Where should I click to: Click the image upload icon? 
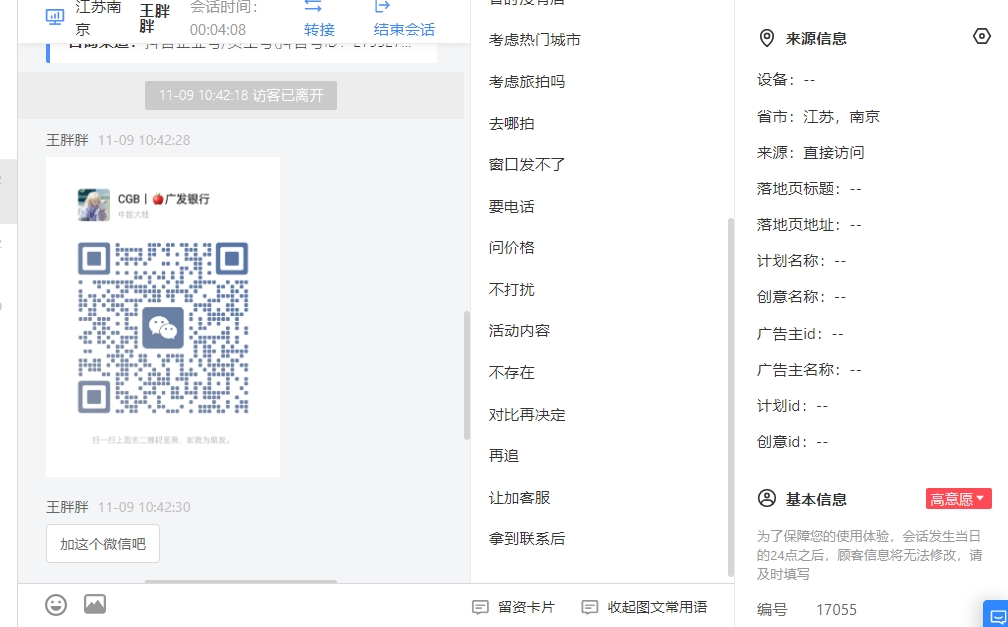[94, 604]
